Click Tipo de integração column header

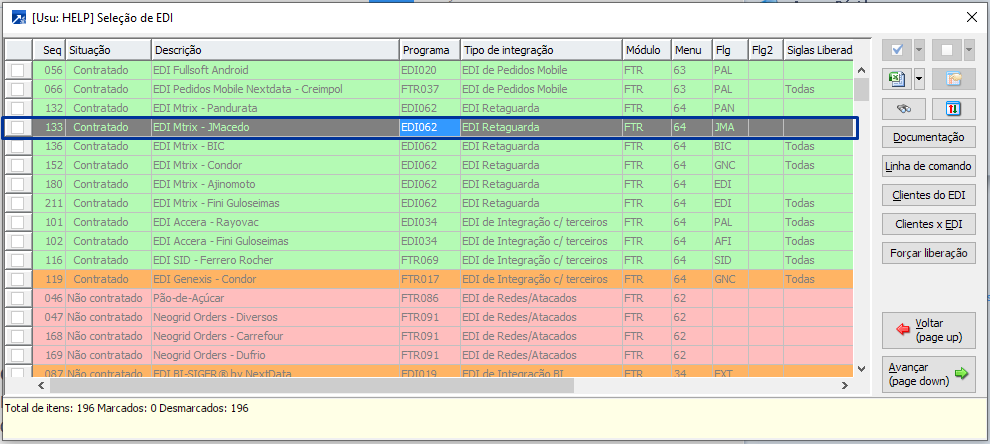coord(541,50)
